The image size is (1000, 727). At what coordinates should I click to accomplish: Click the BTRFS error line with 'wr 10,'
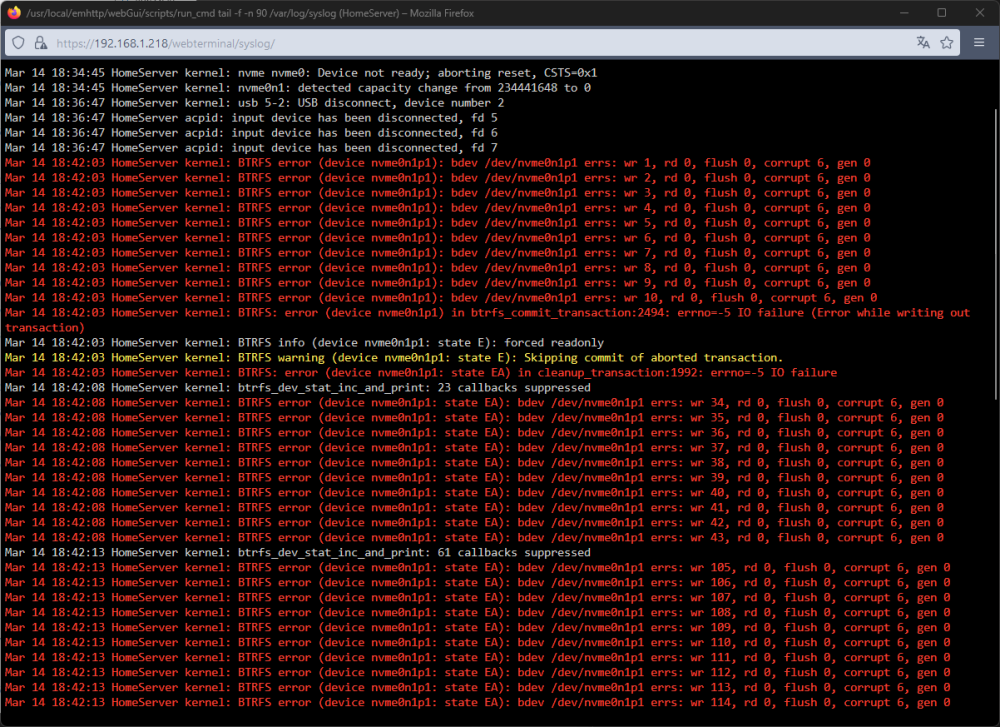[441, 298]
